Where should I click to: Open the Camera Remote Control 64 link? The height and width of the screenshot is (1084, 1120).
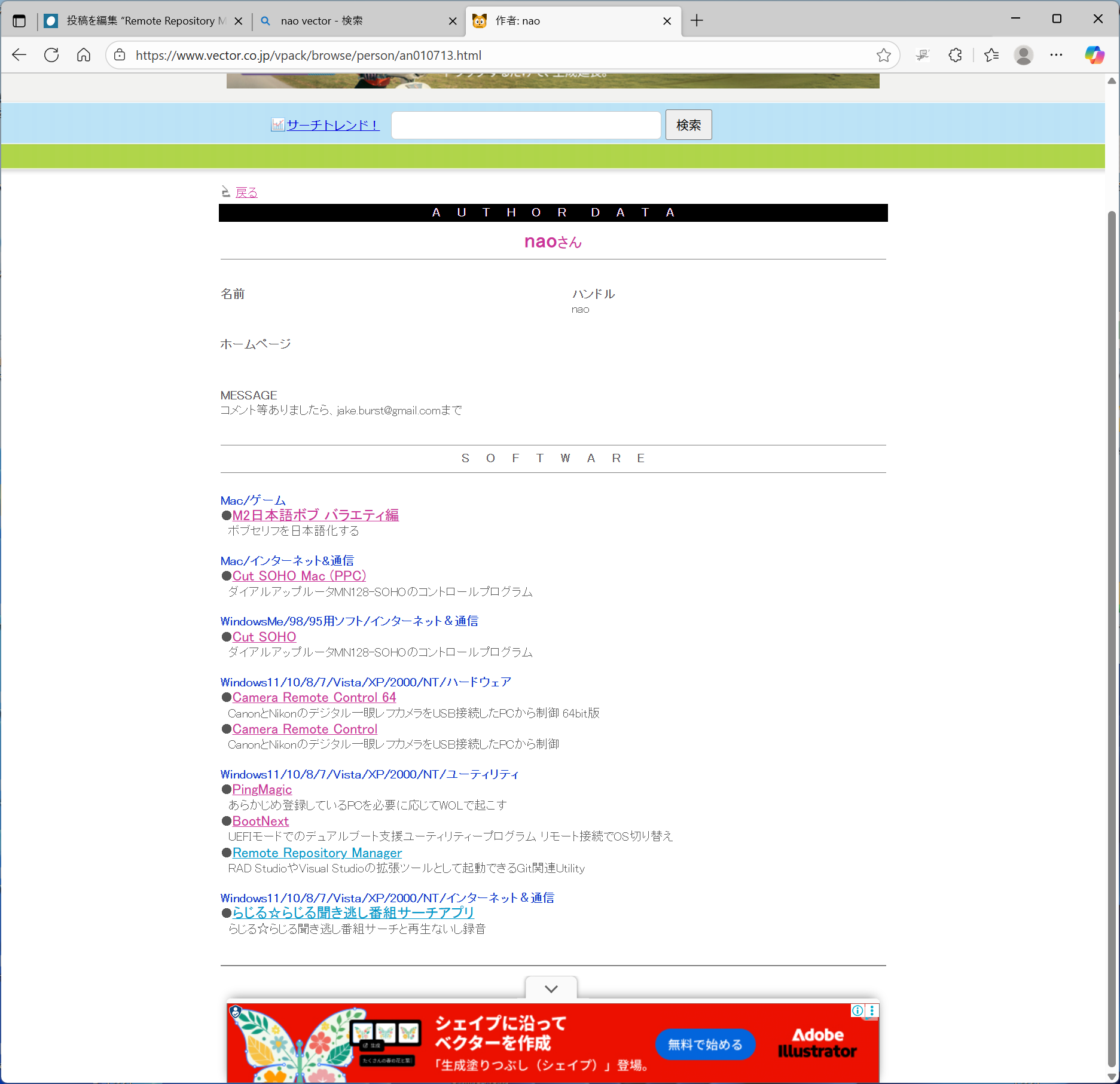click(314, 697)
